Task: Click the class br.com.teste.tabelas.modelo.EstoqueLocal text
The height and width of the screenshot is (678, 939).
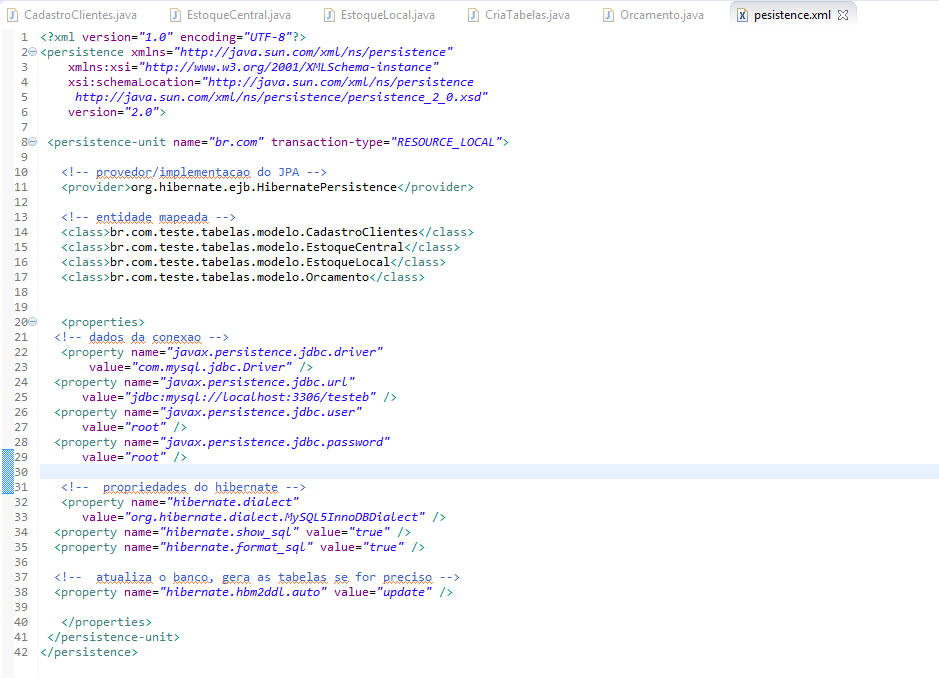Action: 250,262
